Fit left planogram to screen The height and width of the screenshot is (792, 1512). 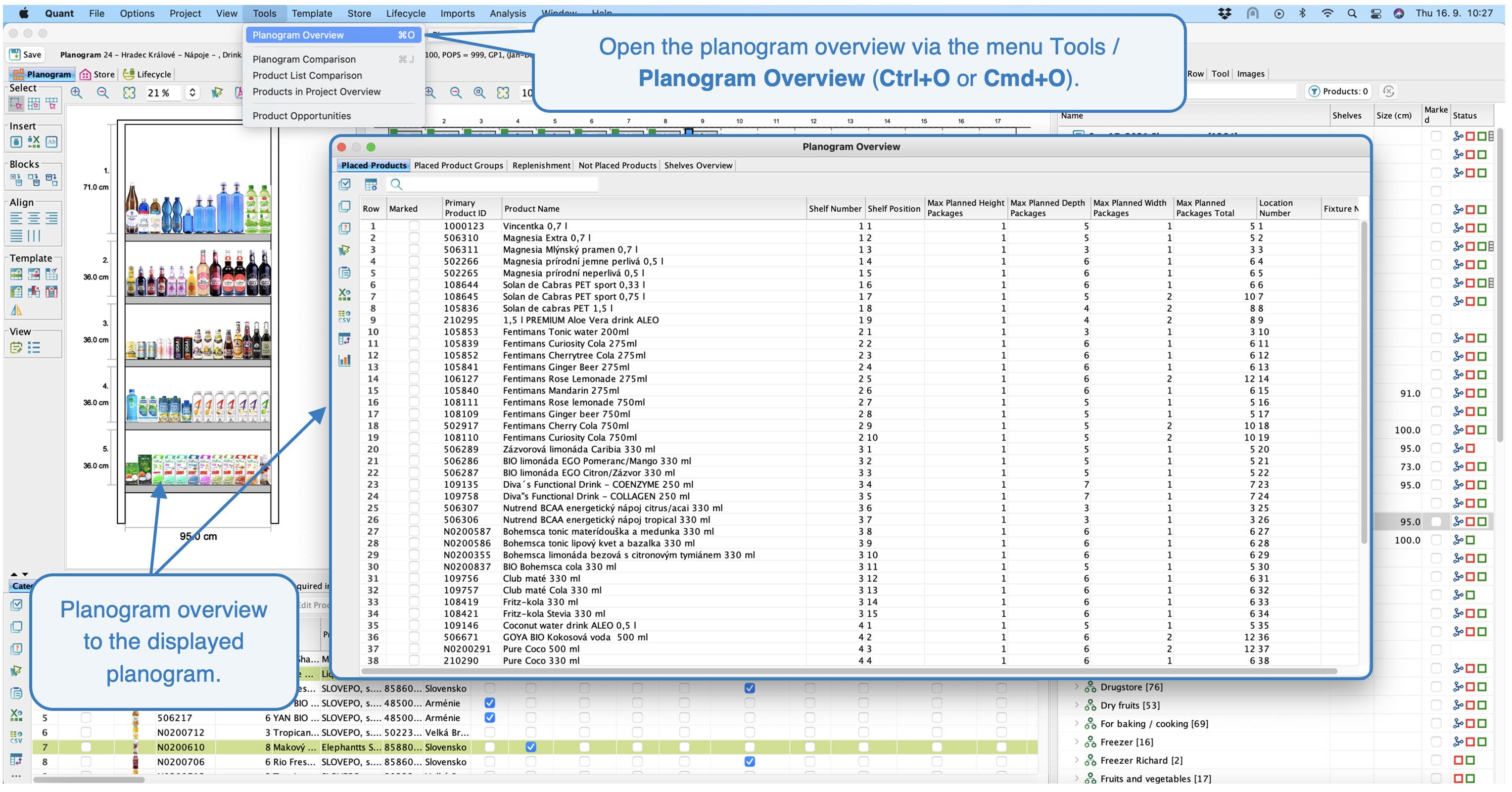point(129,93)
